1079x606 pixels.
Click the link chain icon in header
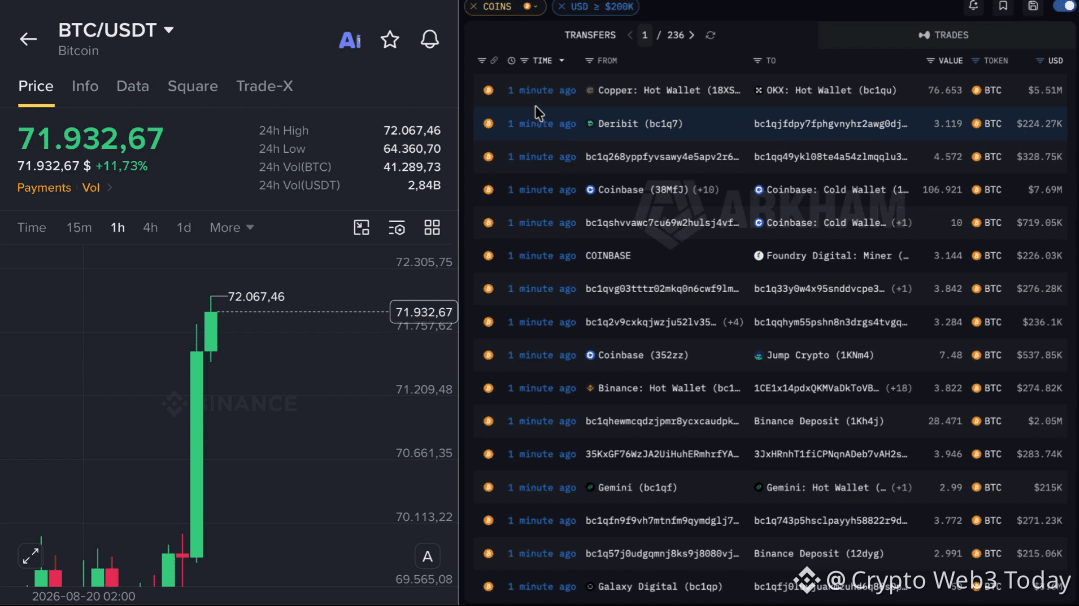(494, 61)
